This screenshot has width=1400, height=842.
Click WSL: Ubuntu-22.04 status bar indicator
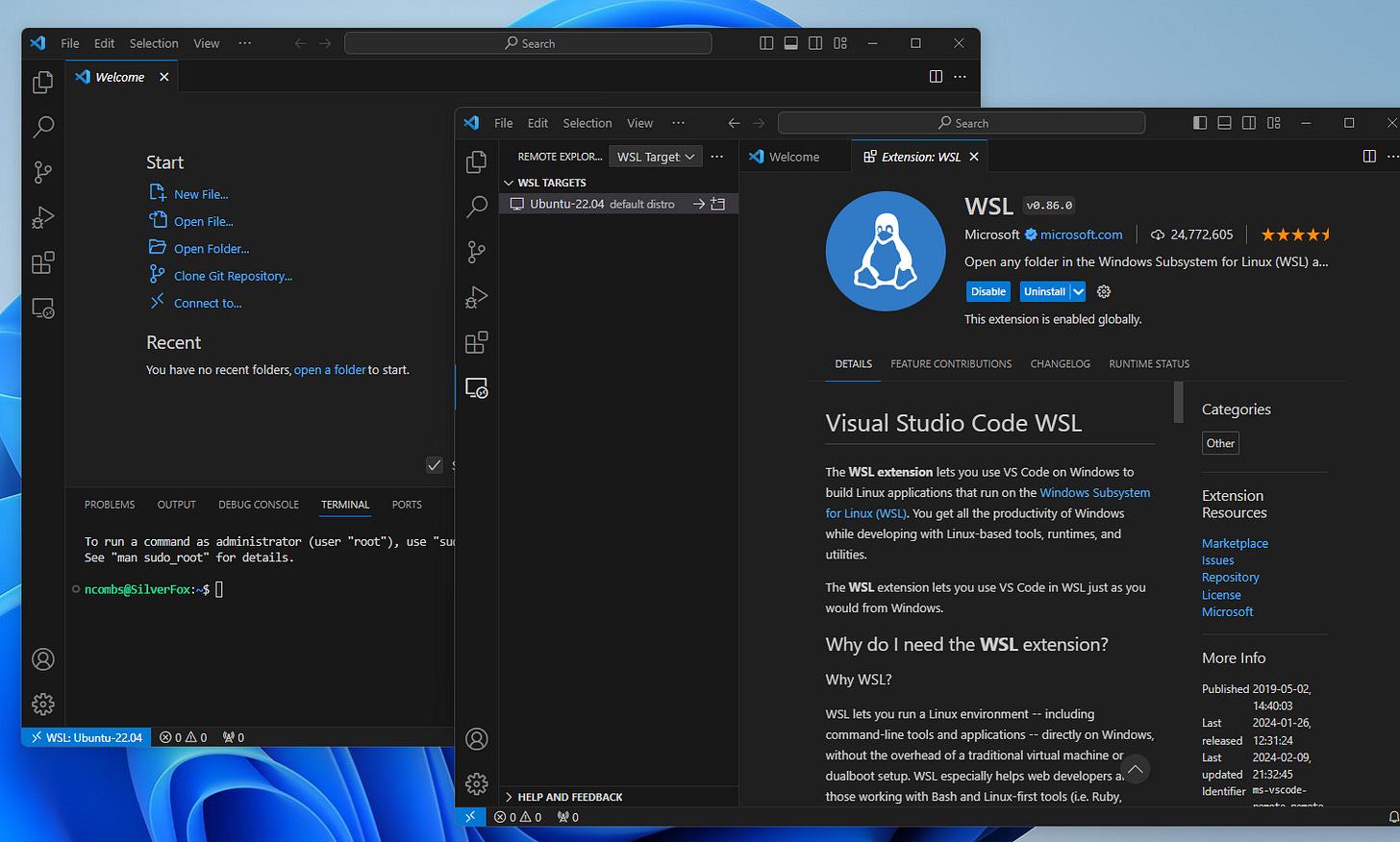click(x=87, y=737)
